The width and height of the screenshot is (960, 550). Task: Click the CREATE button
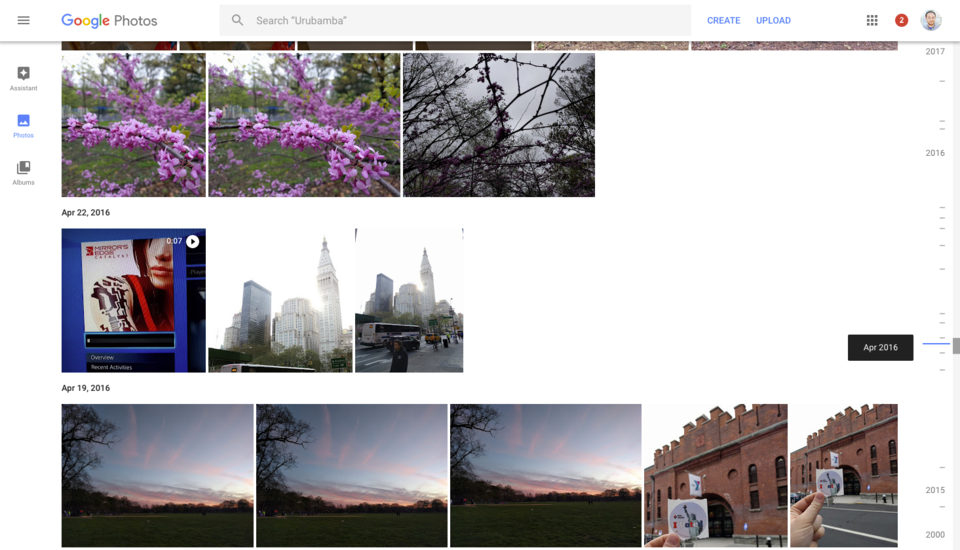723,20
